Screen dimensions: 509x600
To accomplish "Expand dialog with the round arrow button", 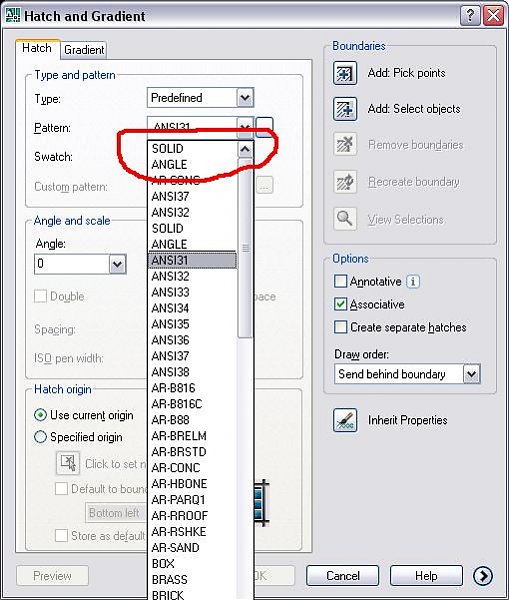I will coord(483,576).
